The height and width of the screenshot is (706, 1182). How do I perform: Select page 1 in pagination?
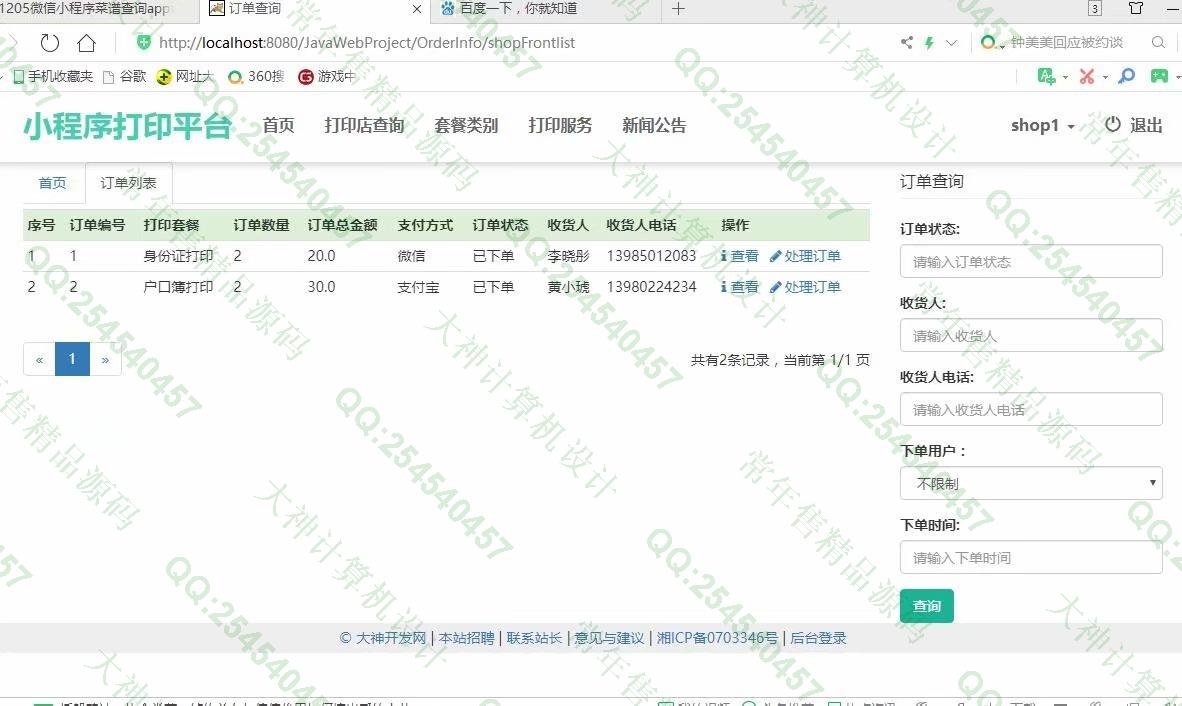(72, 359)
